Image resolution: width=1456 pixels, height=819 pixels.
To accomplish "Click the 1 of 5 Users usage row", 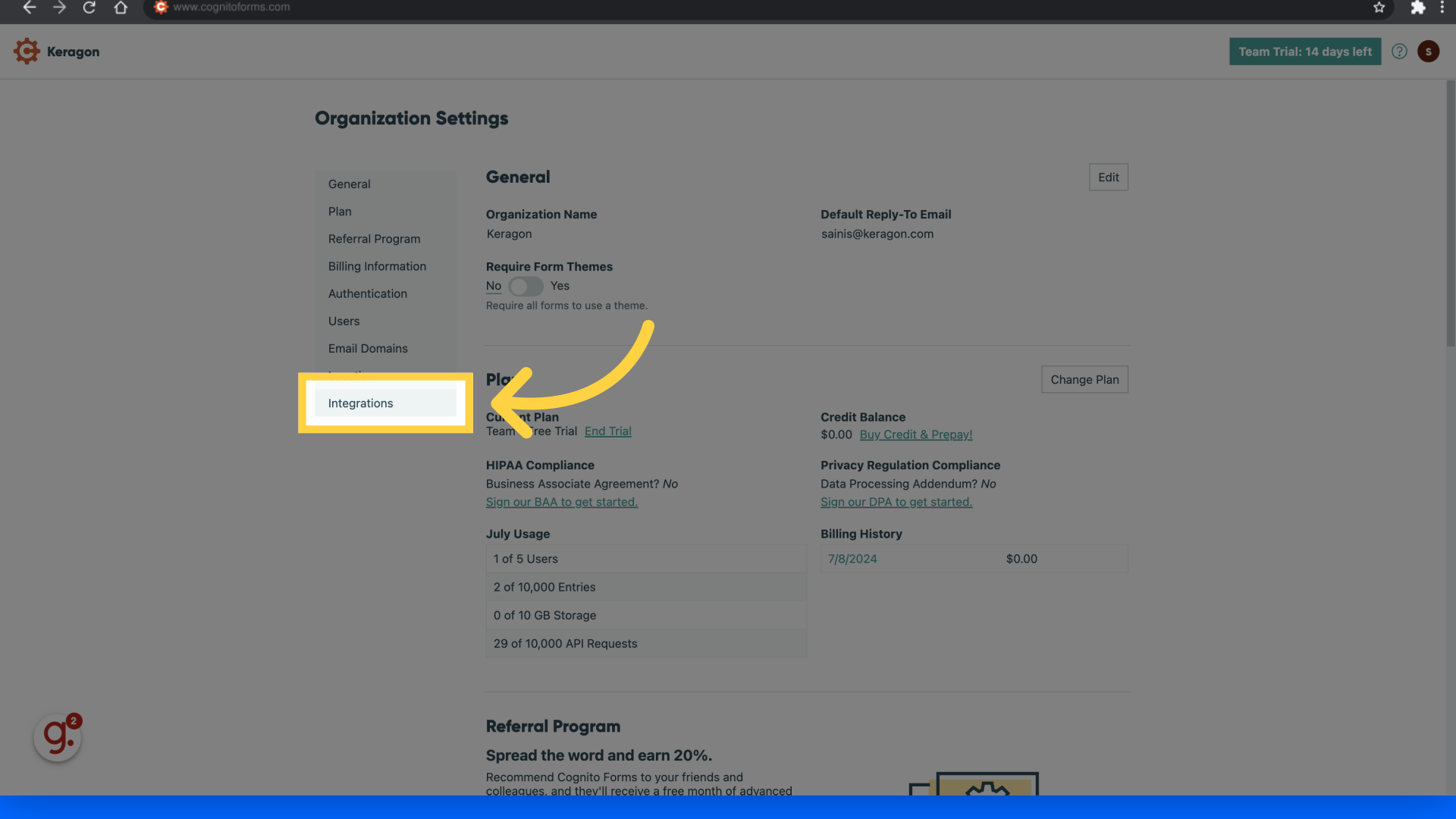I will (646, 559).
